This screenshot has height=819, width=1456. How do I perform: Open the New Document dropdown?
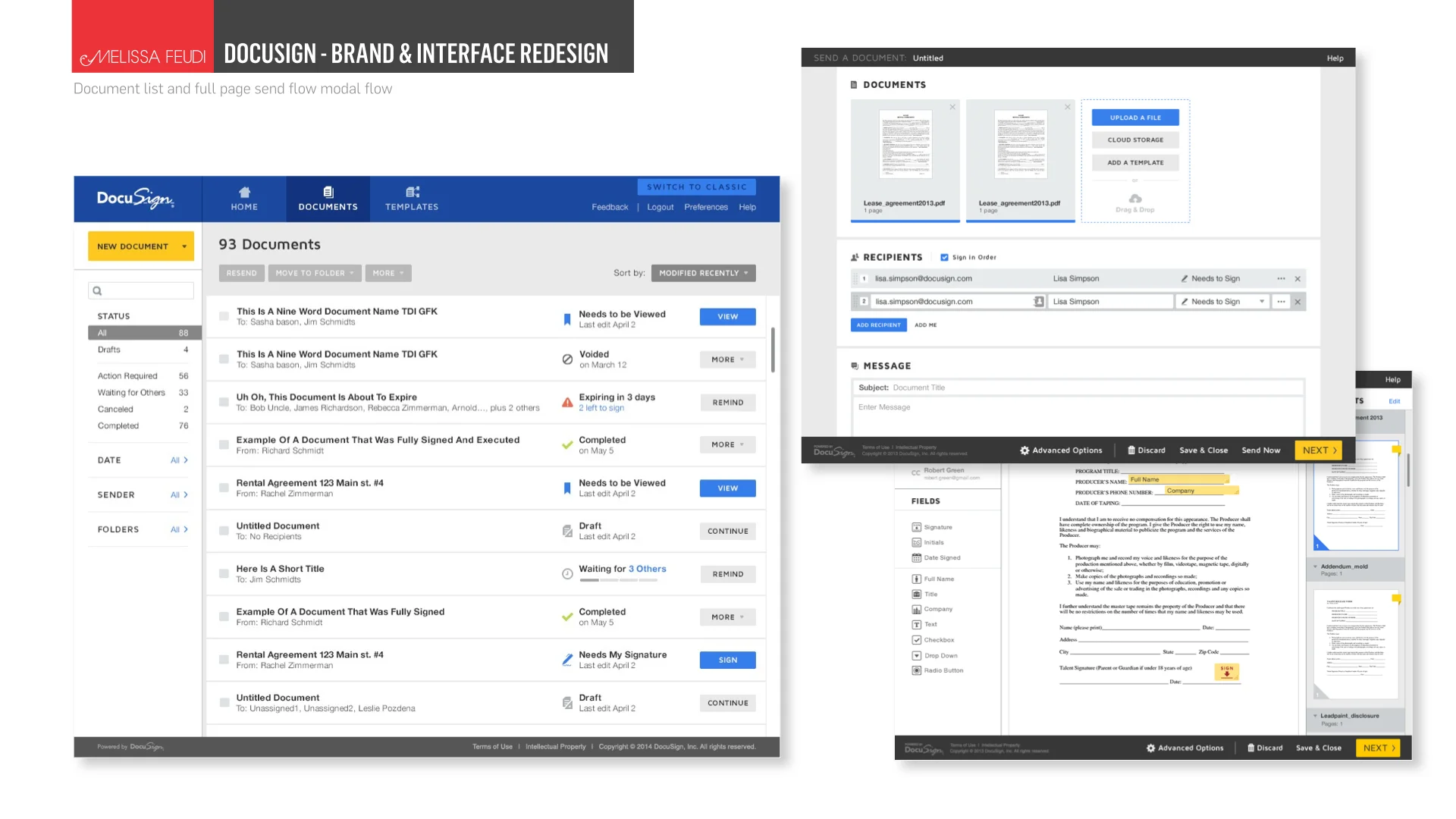[x=141, y=246]
